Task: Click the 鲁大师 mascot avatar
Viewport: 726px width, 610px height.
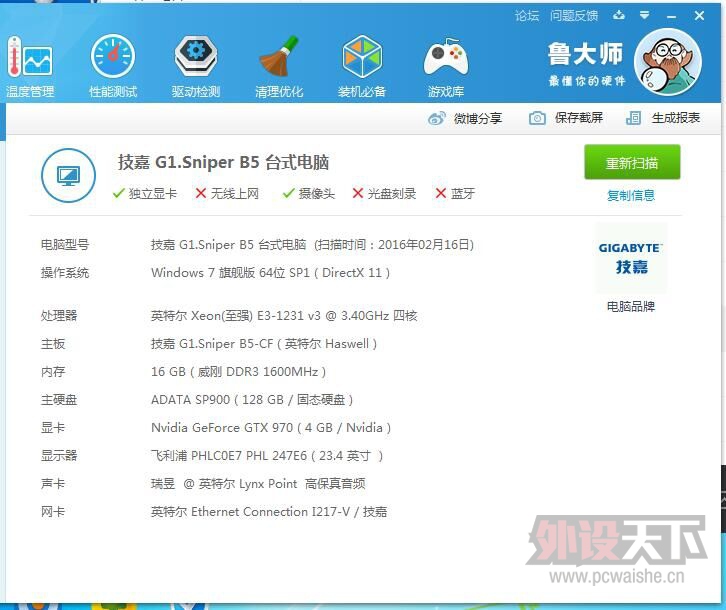Action: coord(668,62)
